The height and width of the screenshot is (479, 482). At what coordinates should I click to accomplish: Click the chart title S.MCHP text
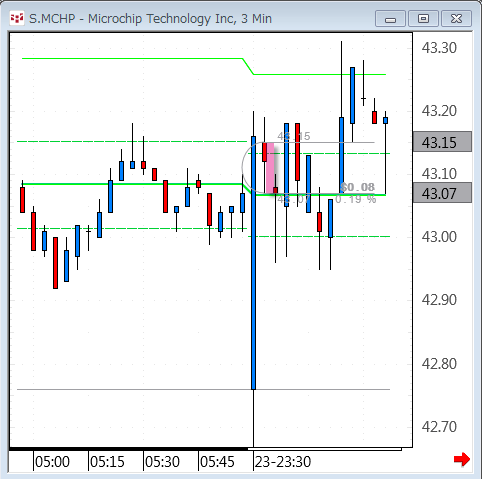pos(52,19)
